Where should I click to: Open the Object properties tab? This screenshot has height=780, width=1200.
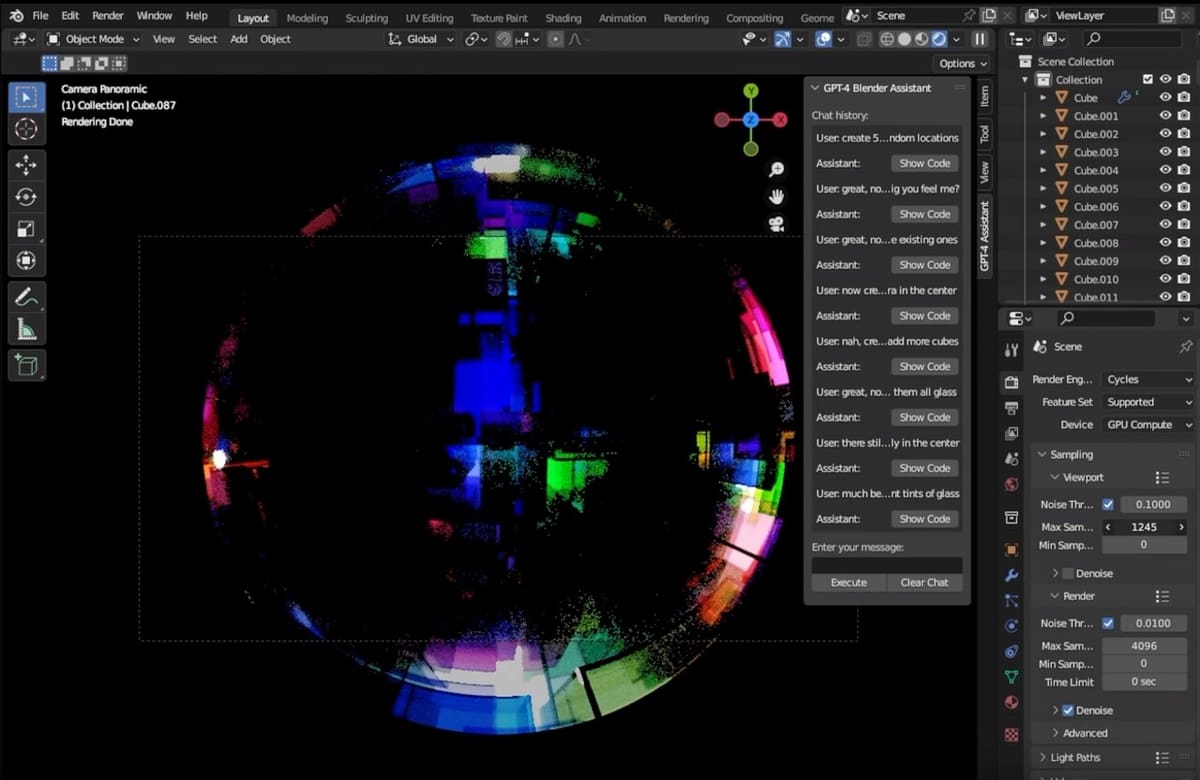[x=1011, y=549]
